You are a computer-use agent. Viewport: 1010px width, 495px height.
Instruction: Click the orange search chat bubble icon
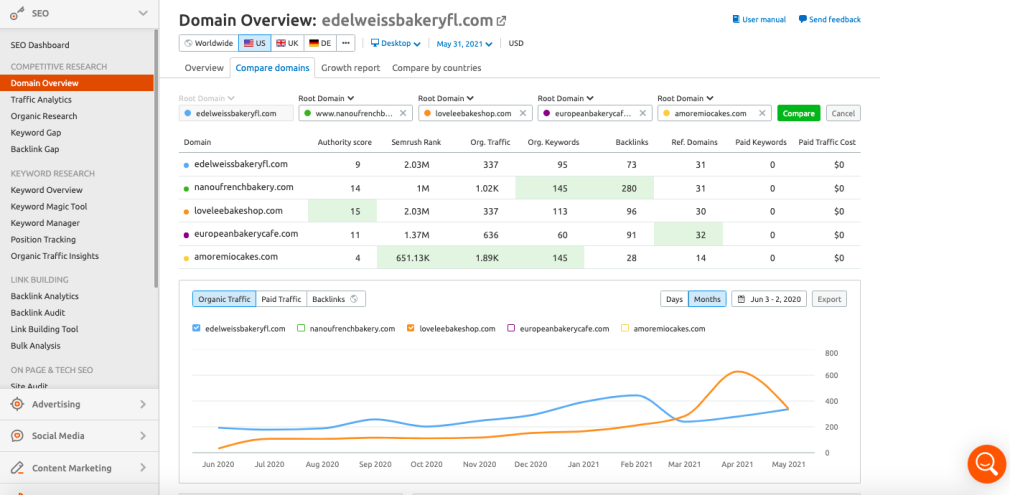[985, 464]
